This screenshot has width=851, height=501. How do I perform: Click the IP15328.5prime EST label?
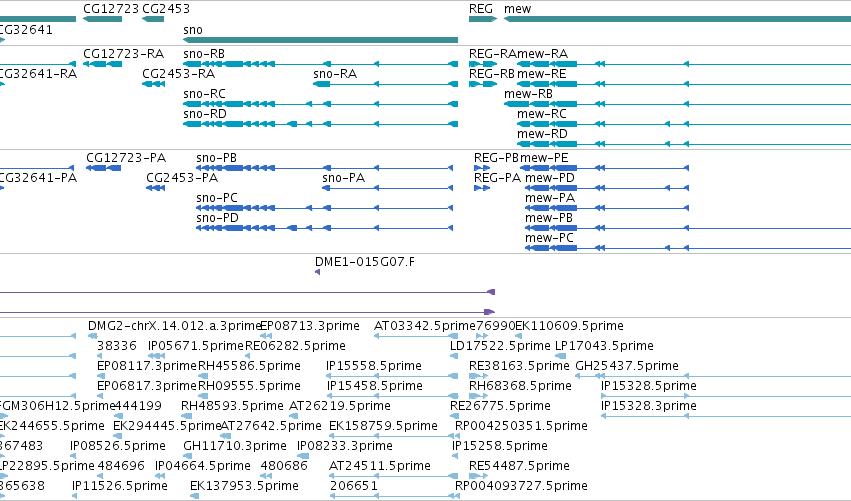[x=649, y=386]
